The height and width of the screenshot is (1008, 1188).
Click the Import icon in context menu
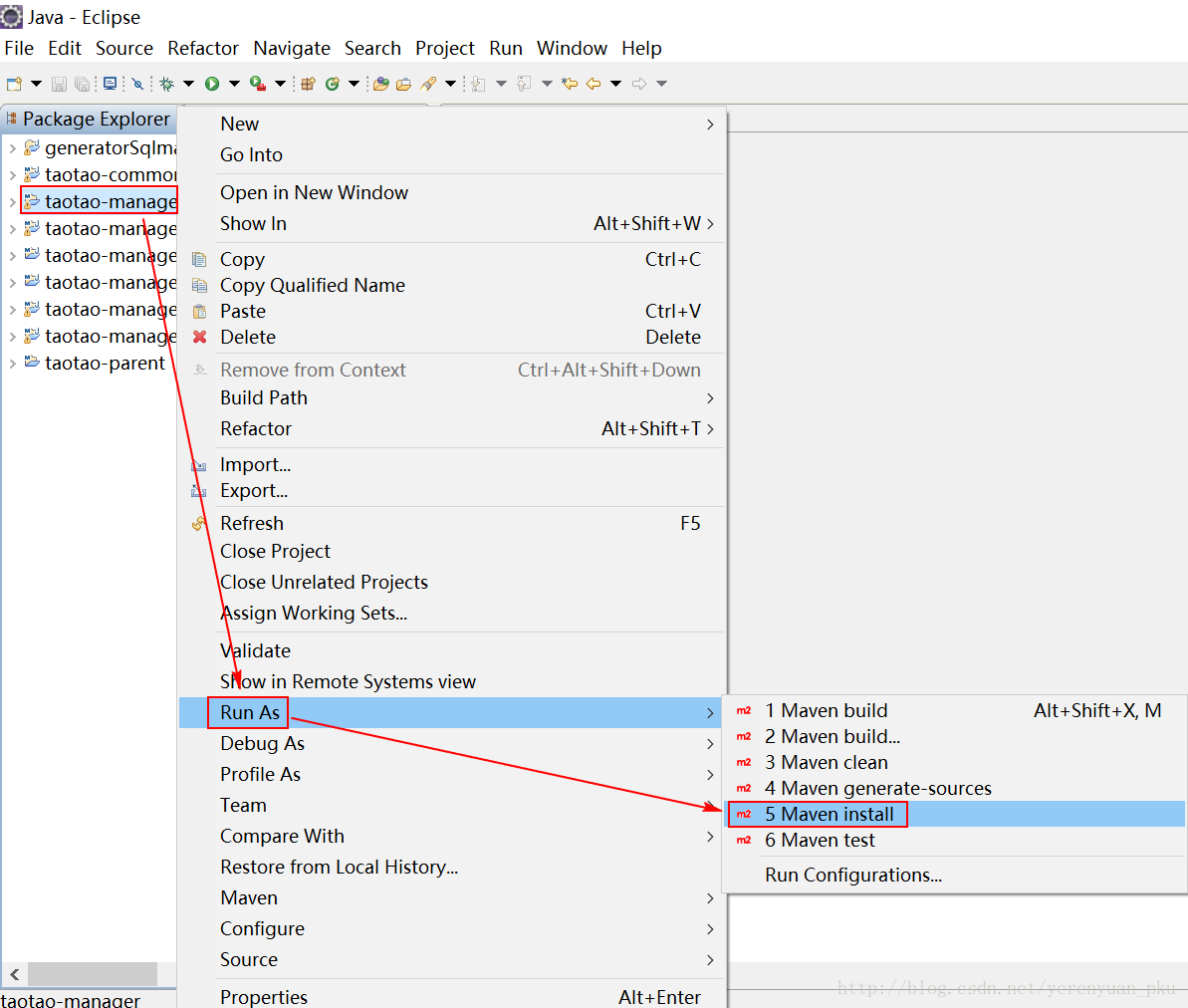pyautogui.click(x=199, y=465)
